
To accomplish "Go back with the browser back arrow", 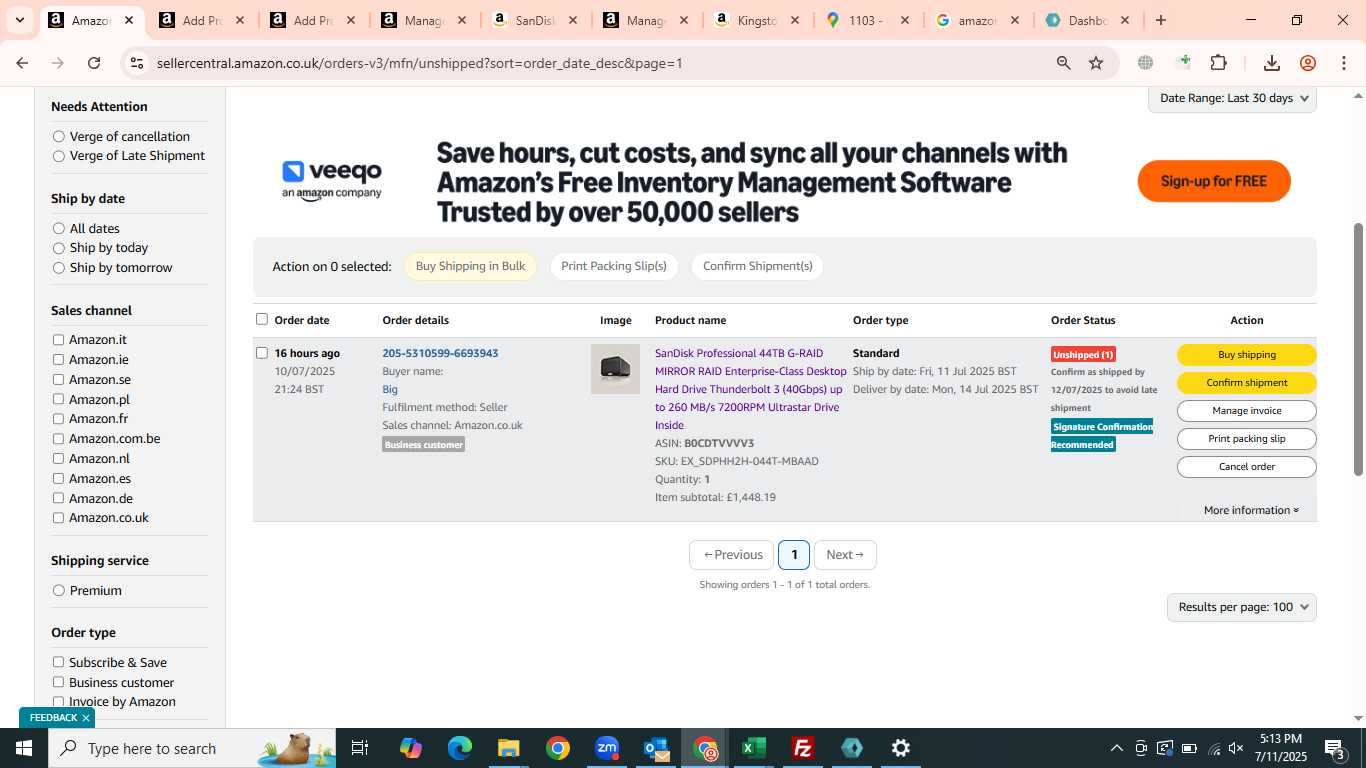I will click(22, 63).
